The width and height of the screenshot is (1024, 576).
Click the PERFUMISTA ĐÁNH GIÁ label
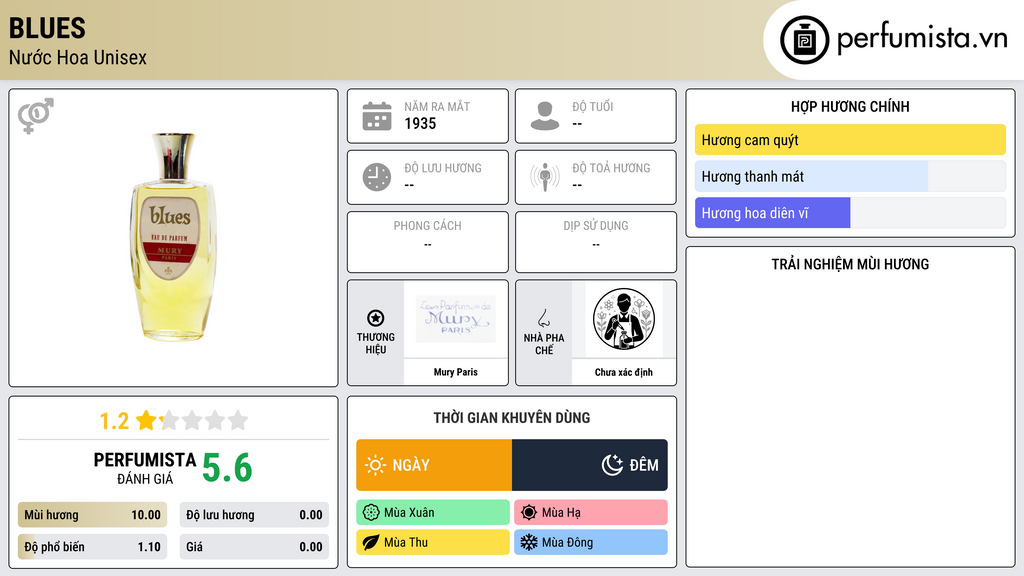pos(144,468)
